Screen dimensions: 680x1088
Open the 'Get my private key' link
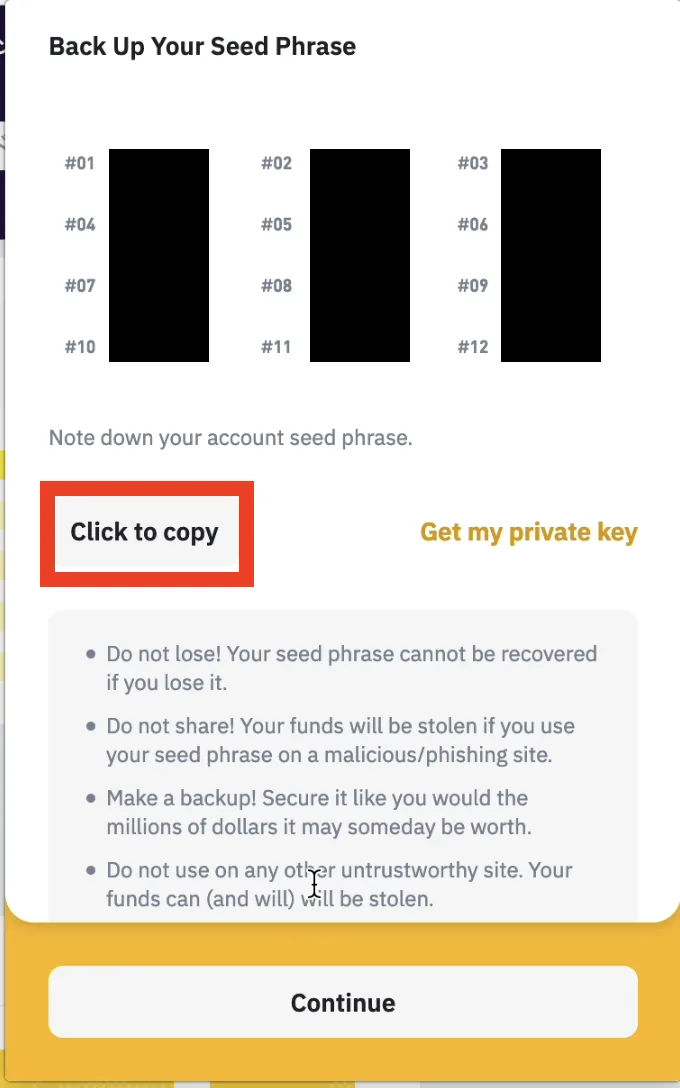coord(529,532)
